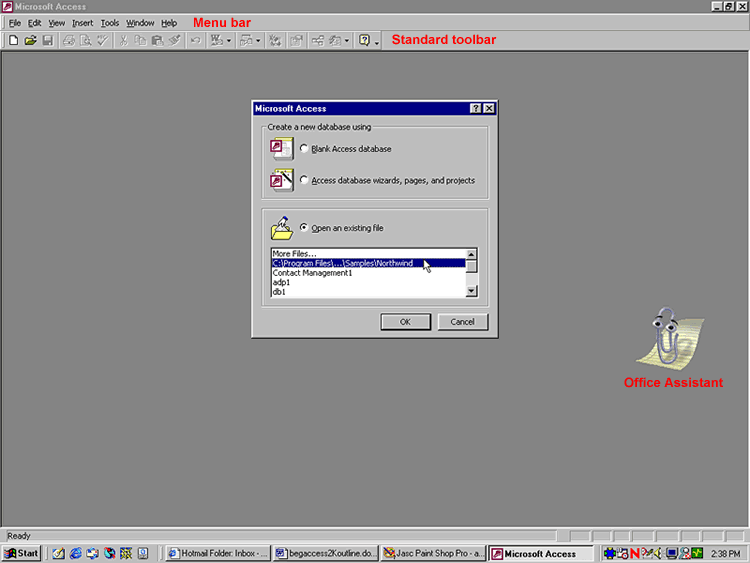This screenshot has width=750, height=563.
Task: Click the New database toolbar icon
Action: 13,41
